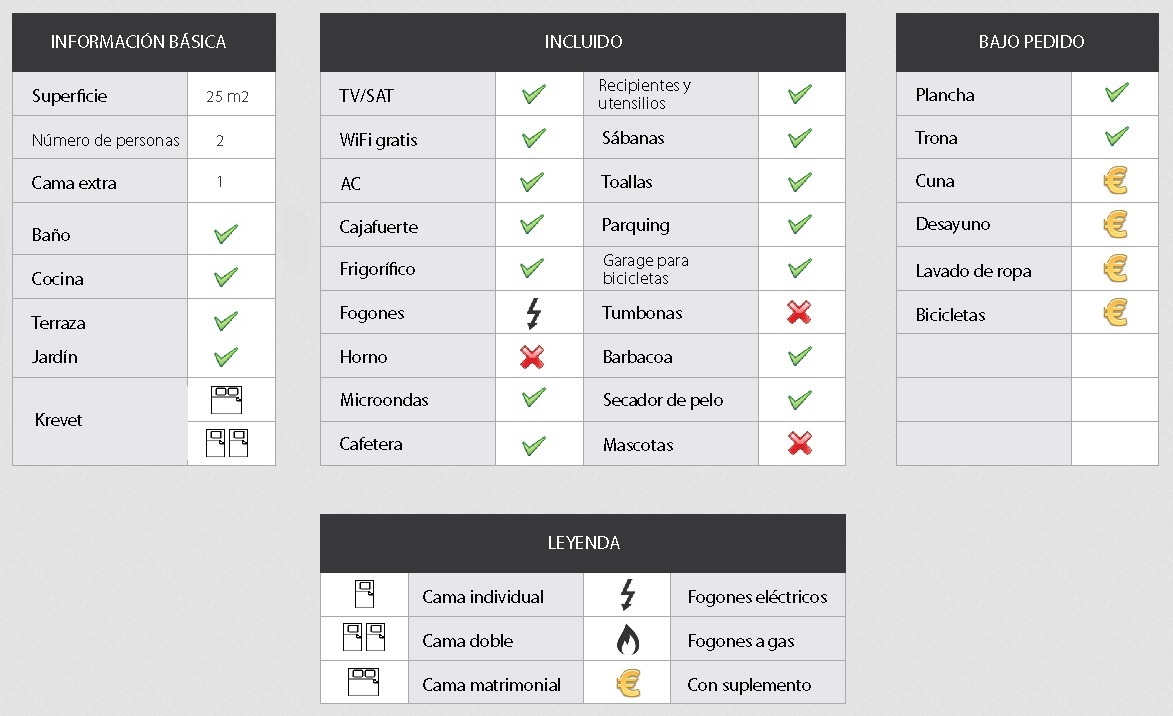Click the Secador de pelo label
The width and height of the screenshot is (1173, 716).
tap(663, 400)
